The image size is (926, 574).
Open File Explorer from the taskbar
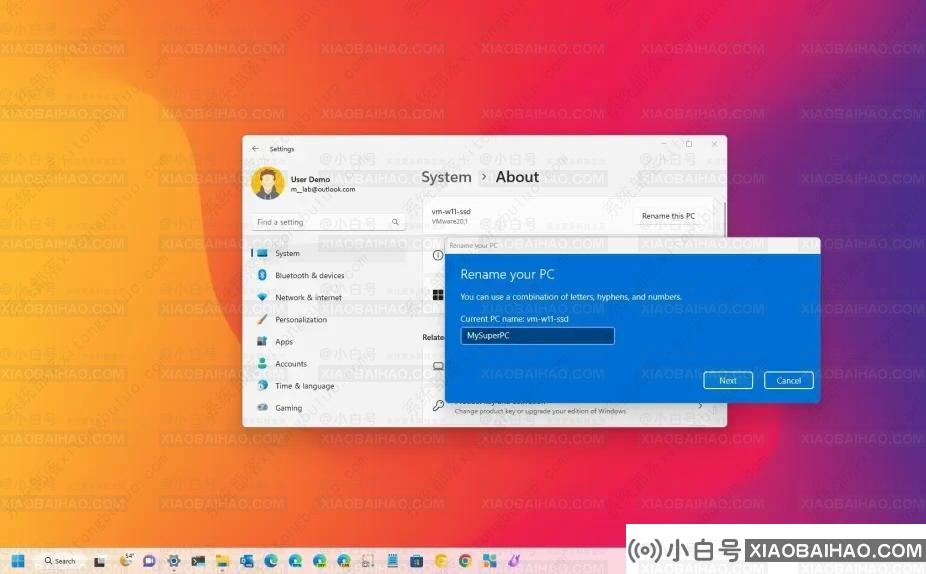222,561
